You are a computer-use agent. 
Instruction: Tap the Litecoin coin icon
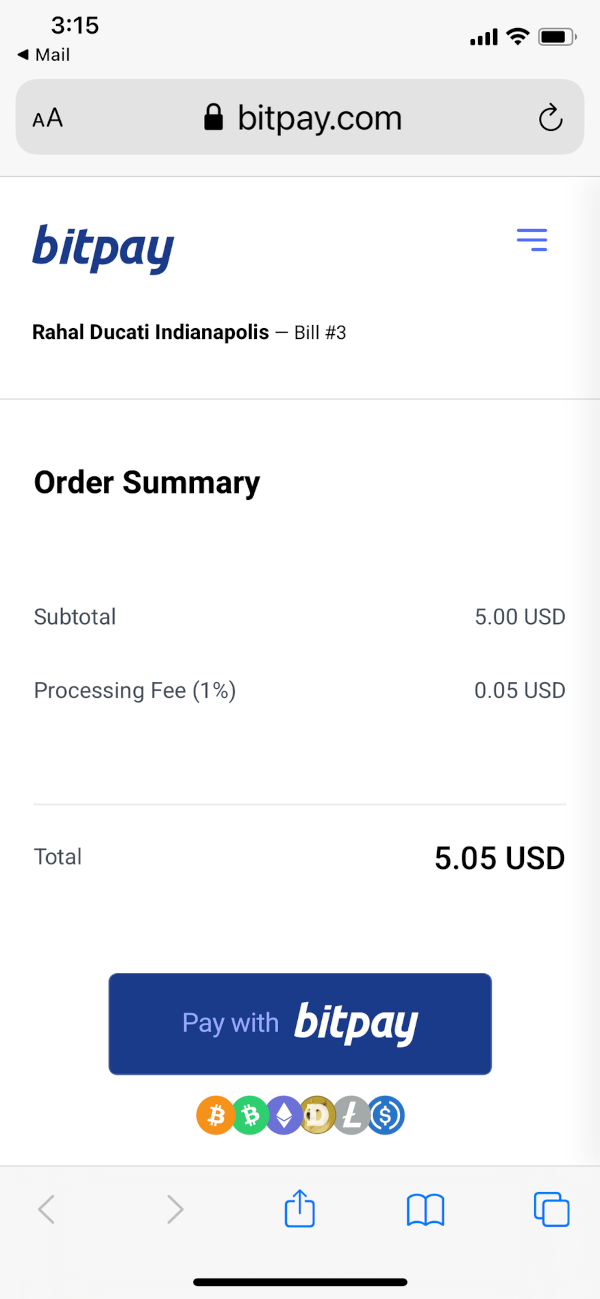[352, 1116]
